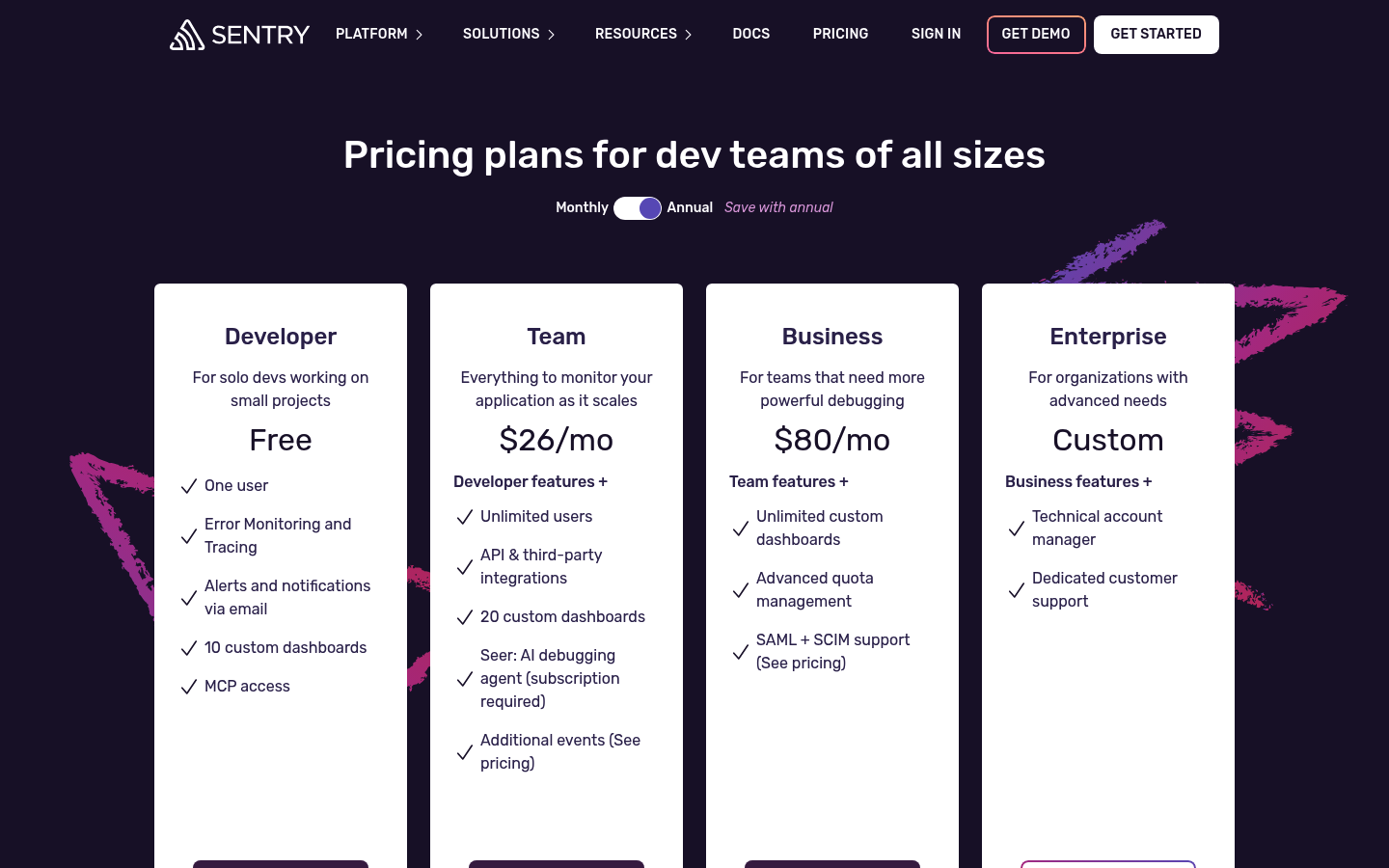Viewport: 1389px width, 868px height.
Task: Click the Sentry logo
Action: click(239, 35)
